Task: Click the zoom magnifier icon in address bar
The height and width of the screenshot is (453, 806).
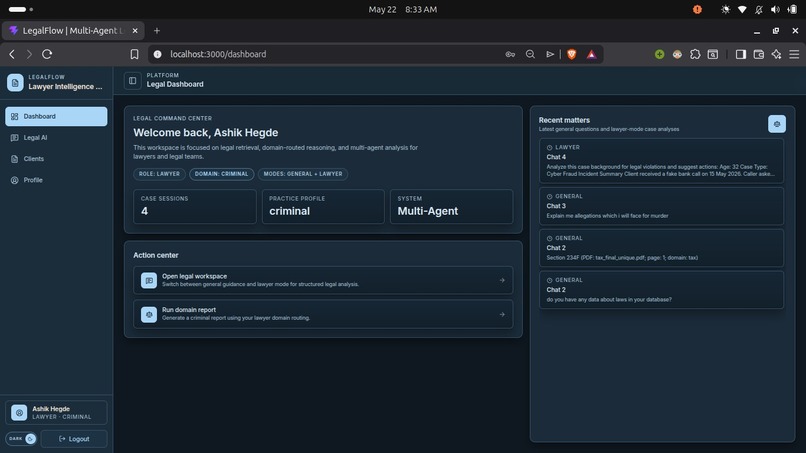Action: pyautogui.click(x=530, y=54)
